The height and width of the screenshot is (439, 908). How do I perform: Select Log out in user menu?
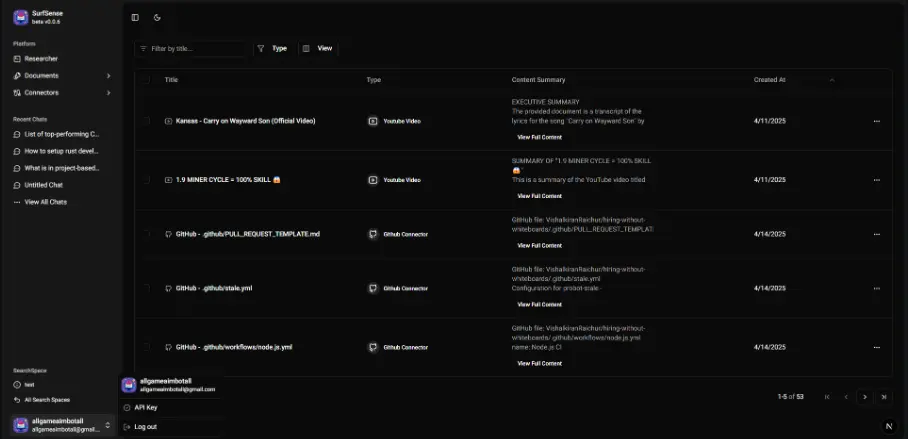pyautogui.click(x=145, y=427)
